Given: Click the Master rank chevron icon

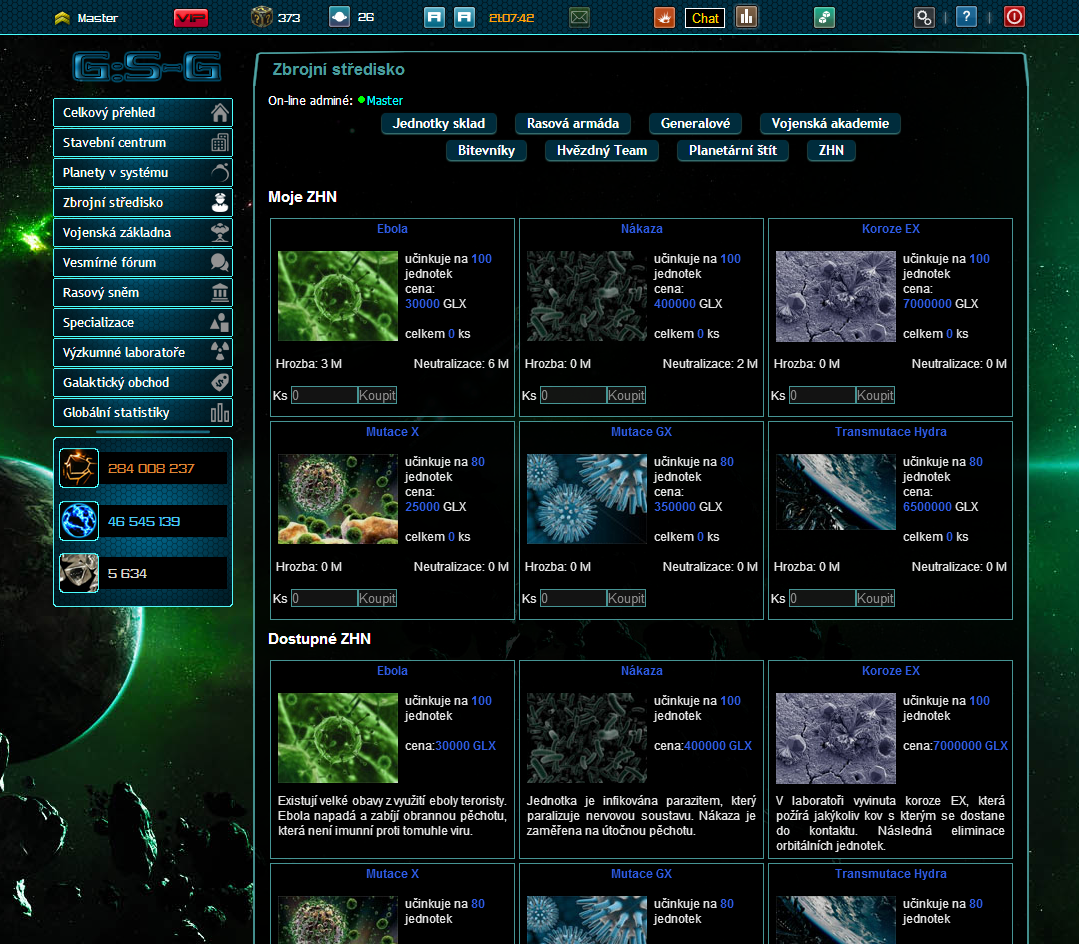Looking at the screenshot, I should 62,18.
